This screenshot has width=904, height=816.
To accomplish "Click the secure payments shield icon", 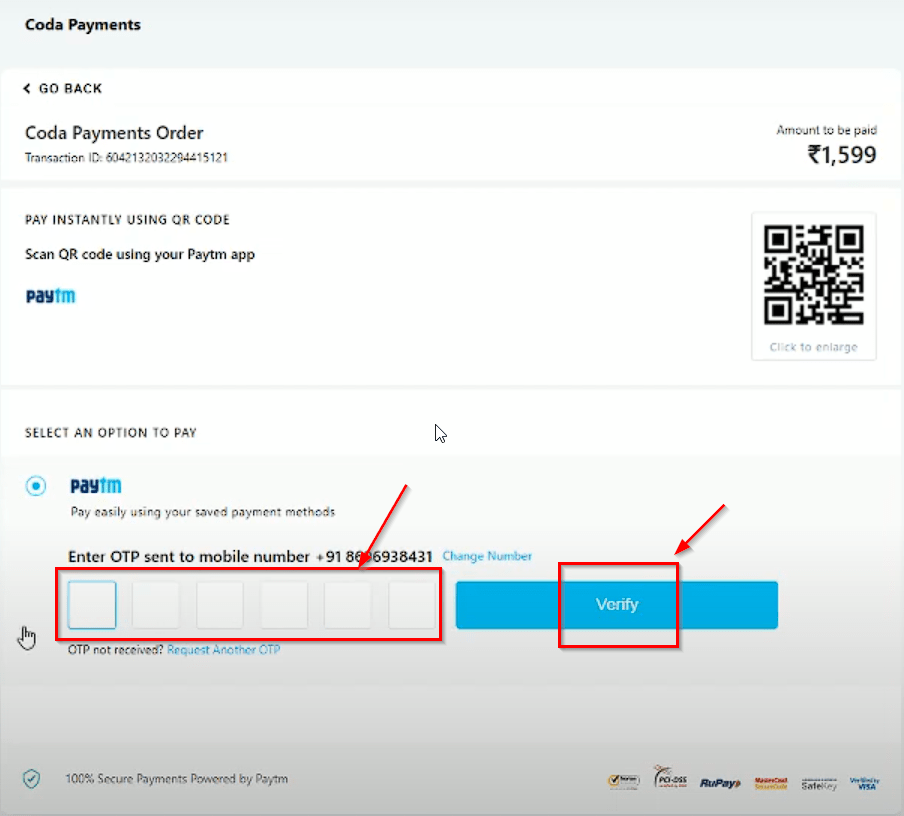I will (x=32, y=779).
